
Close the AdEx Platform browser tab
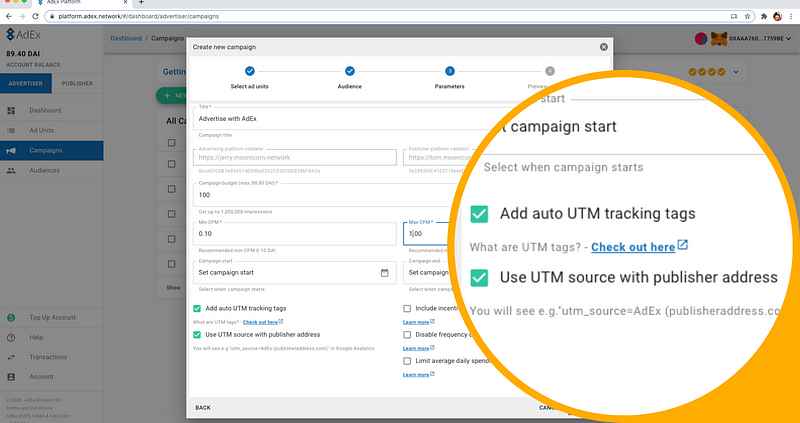(x=126, y=2)
